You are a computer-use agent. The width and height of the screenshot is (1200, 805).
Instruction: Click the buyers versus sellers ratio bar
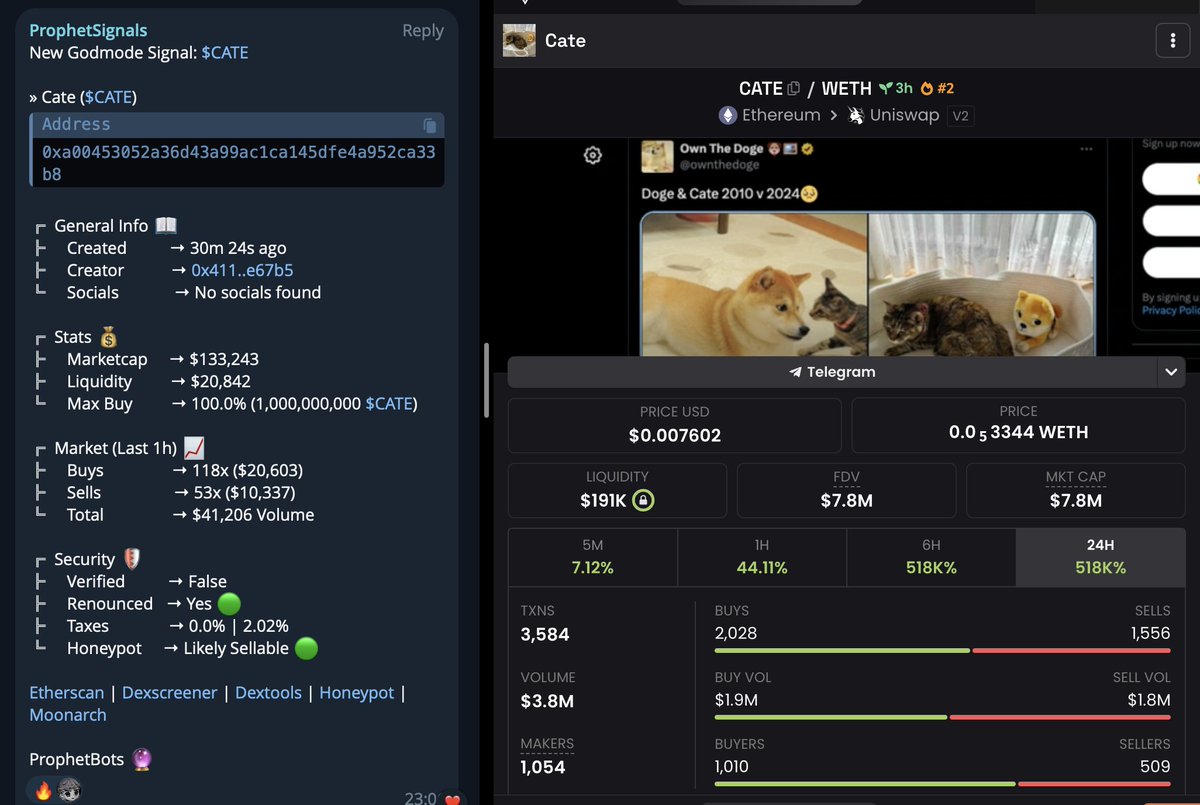pos(942,784)
